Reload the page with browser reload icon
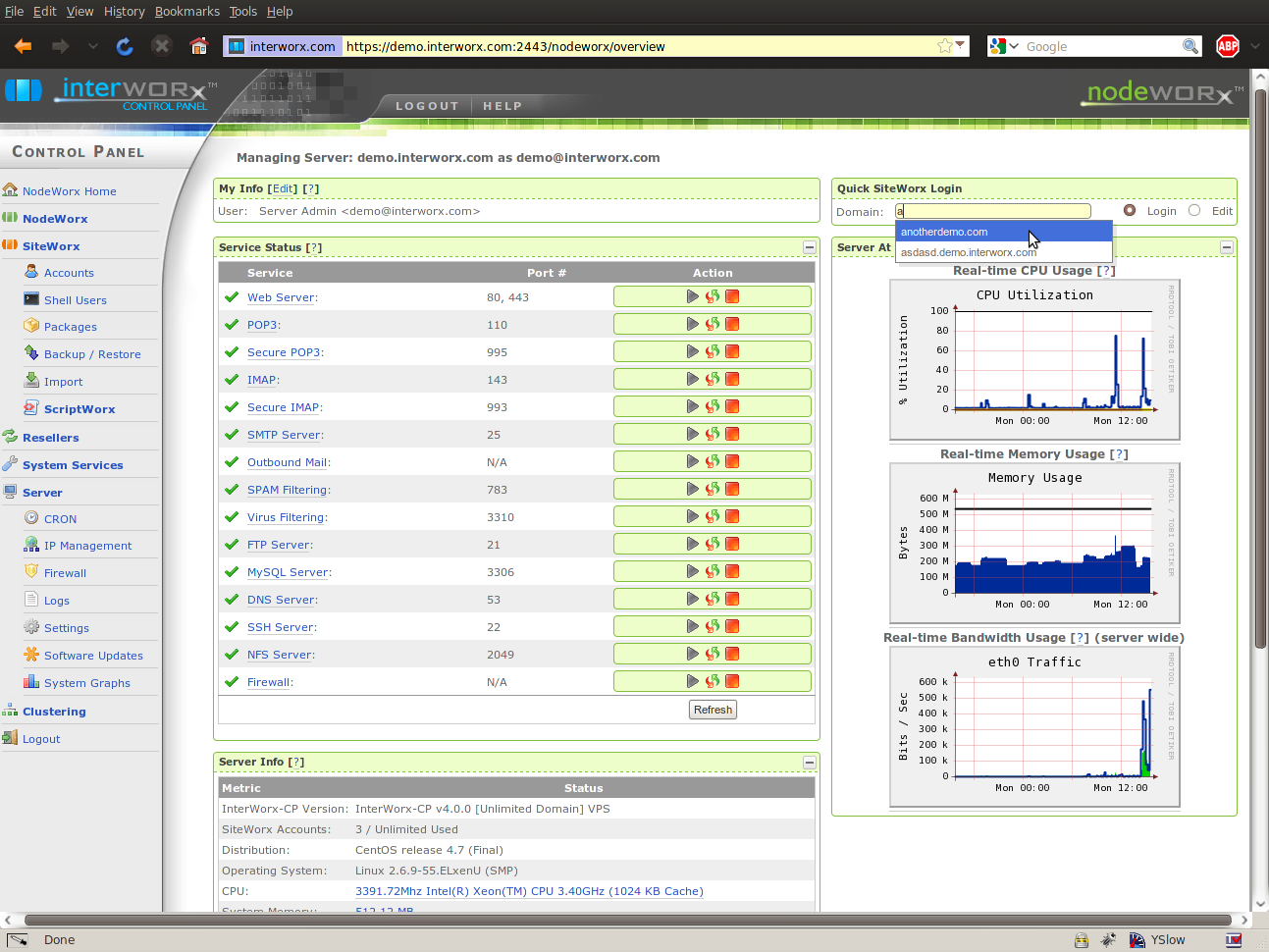This screenshot has height=952, width=1269. pos(125,46)
